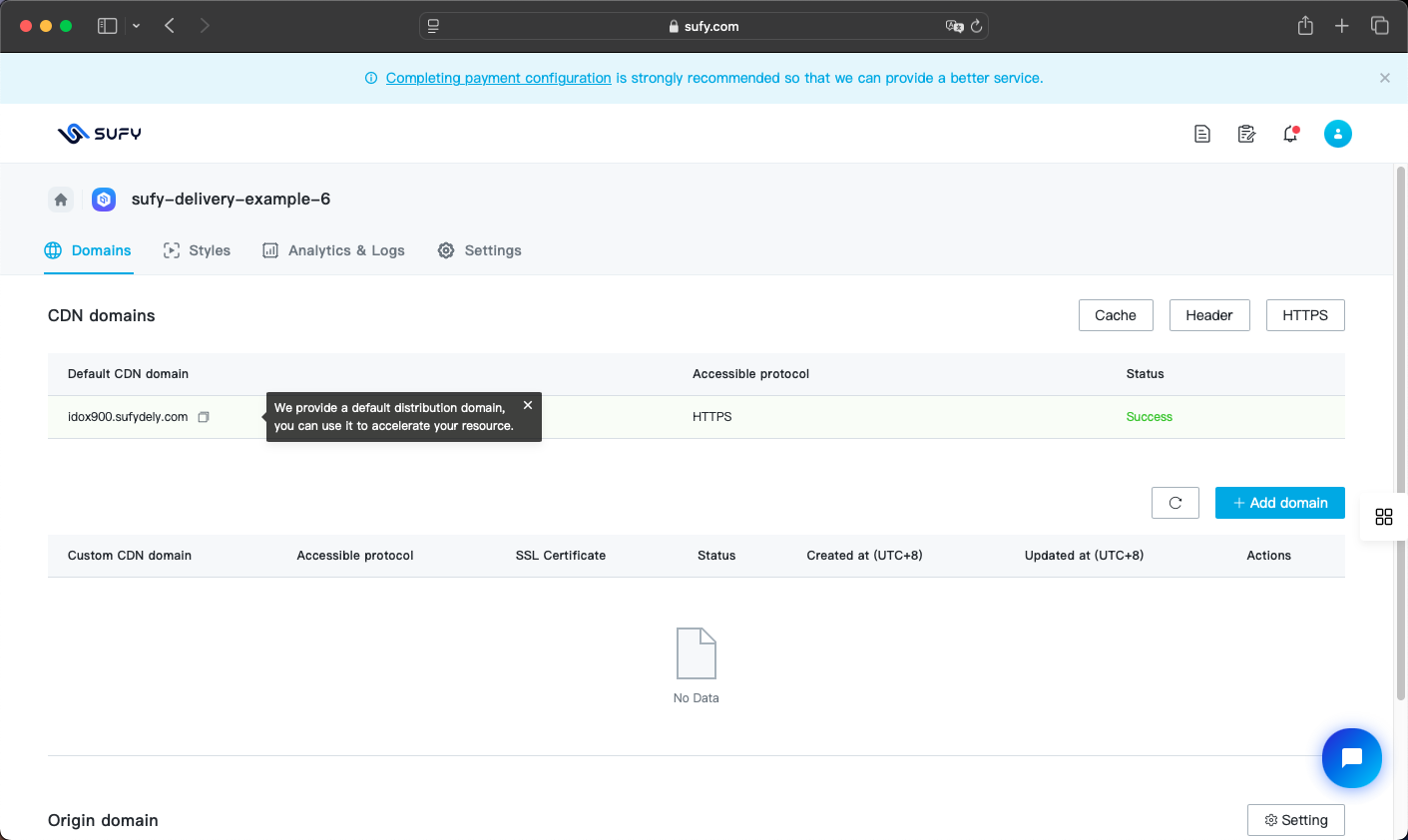
Task: Go back to the previous page
Action: (x=170, y=26)
